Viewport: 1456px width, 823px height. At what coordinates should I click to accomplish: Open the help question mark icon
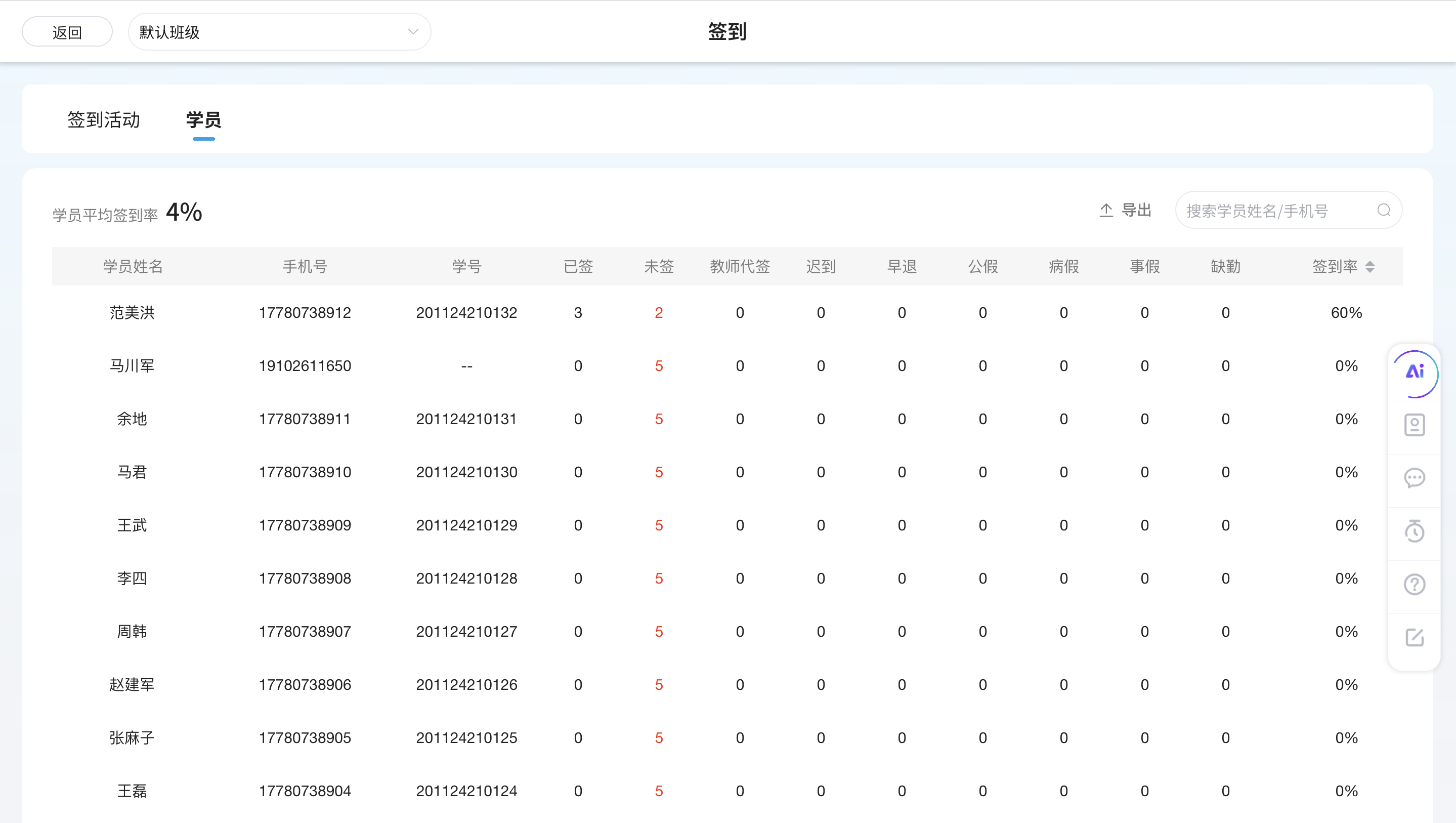[1415, 584]
